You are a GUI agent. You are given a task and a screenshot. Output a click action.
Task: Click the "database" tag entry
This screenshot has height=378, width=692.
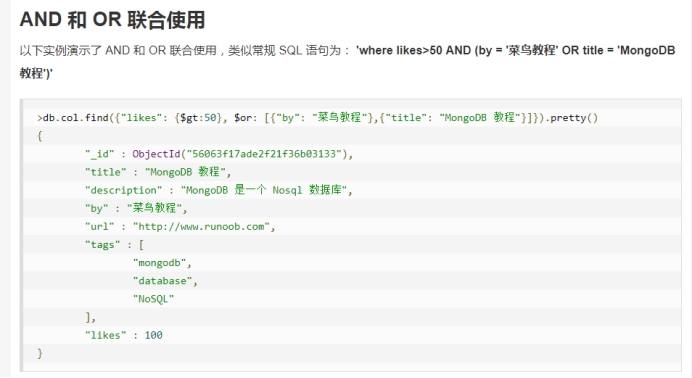[x=162, y=281]
